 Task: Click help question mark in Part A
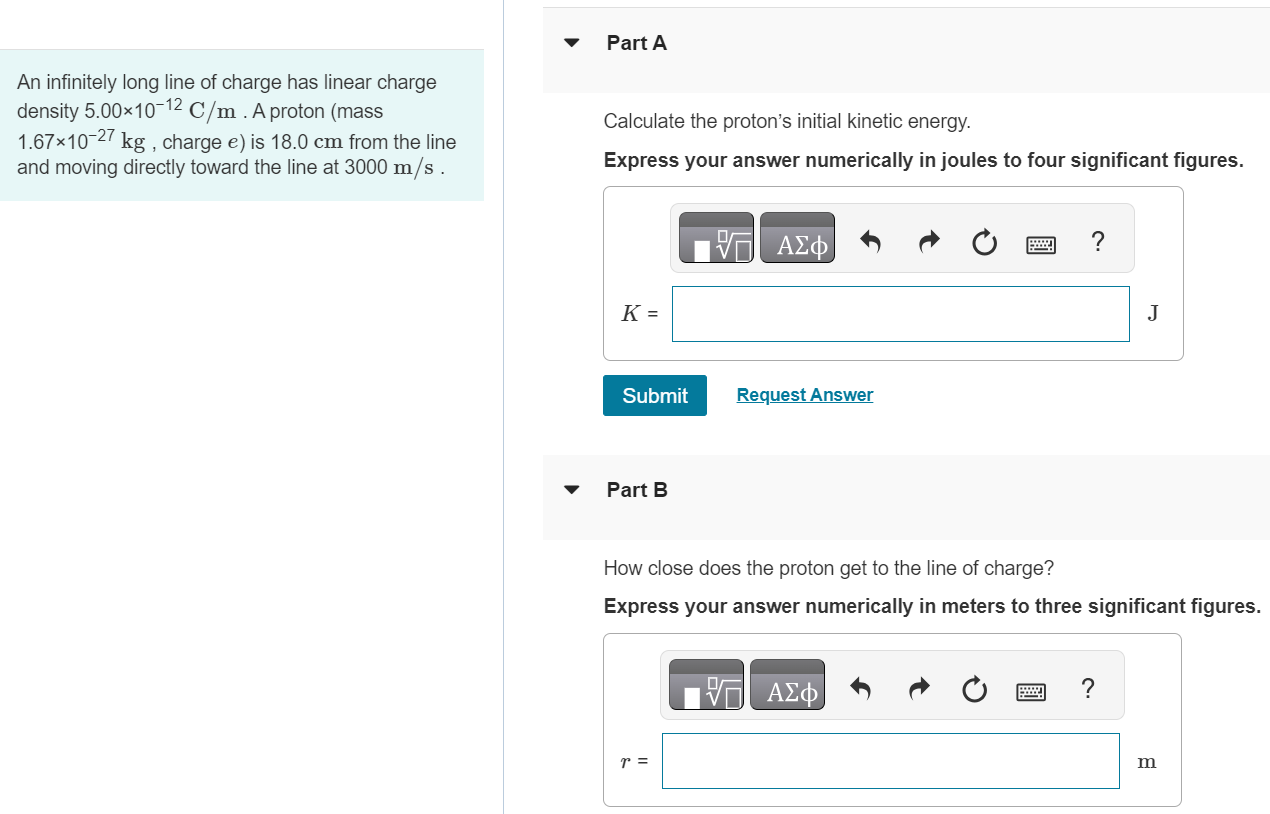point(1098,241)
